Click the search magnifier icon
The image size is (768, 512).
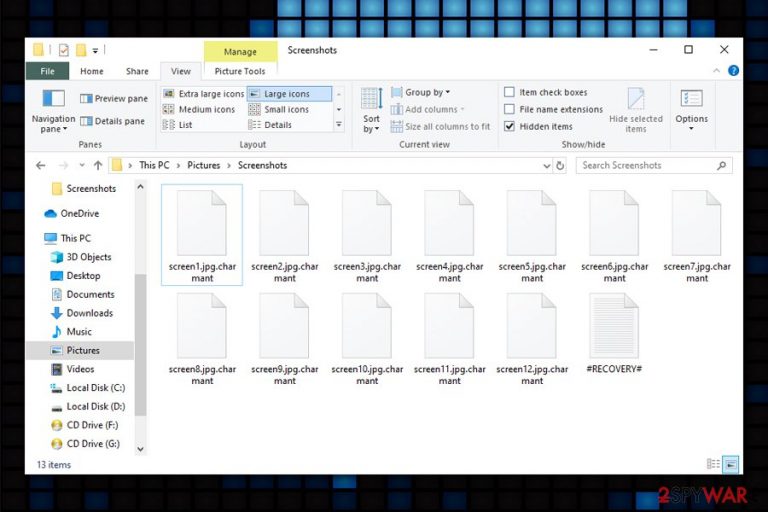pyautogui.click(x=721, y=166)
